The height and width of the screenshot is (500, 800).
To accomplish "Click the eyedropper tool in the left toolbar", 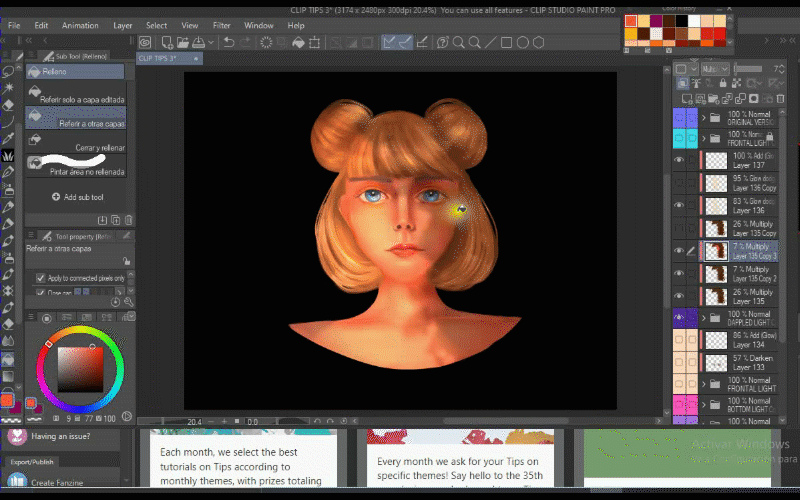I will (x=8, y=138).
